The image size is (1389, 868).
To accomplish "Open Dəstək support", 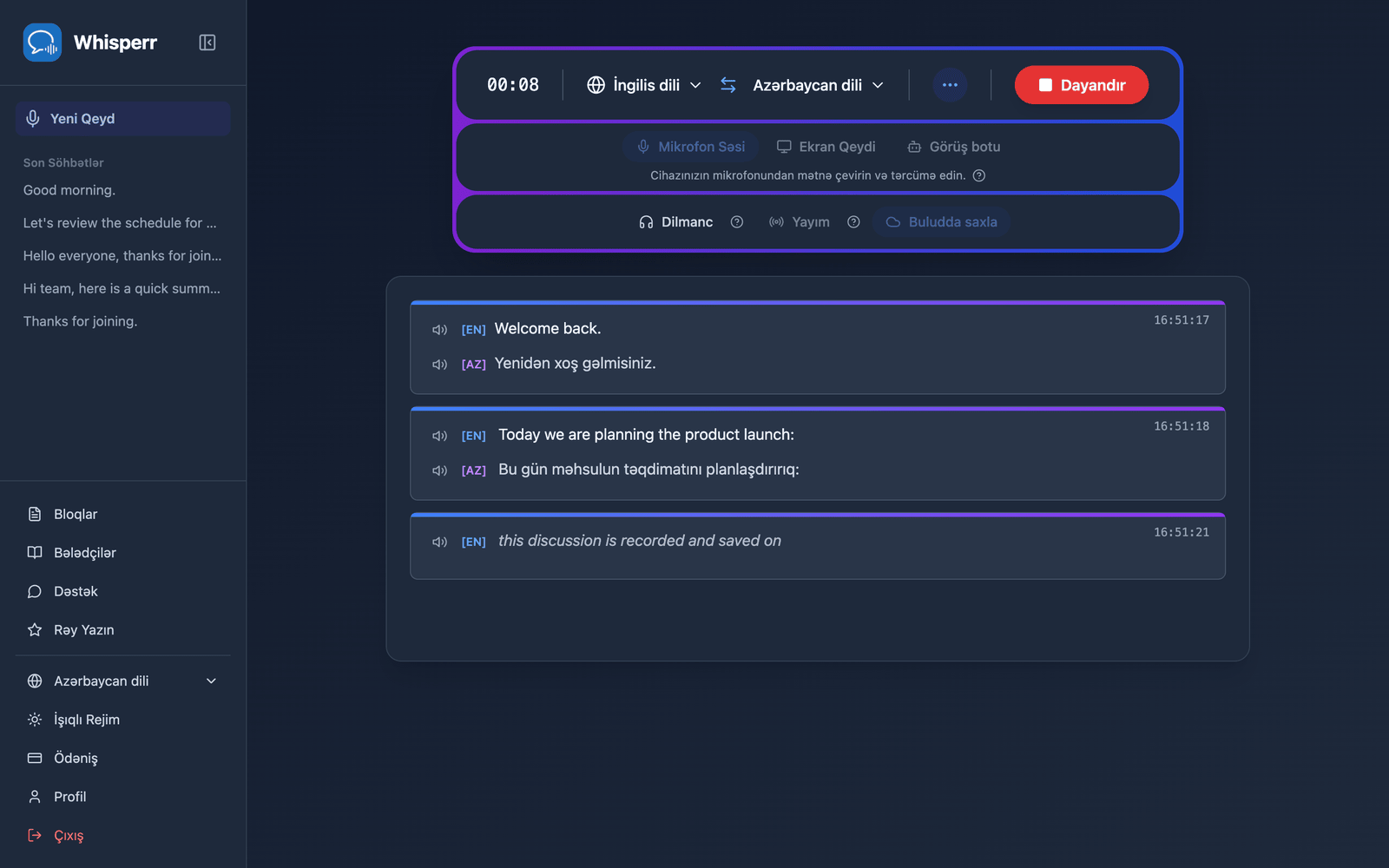I will [122, 592].
